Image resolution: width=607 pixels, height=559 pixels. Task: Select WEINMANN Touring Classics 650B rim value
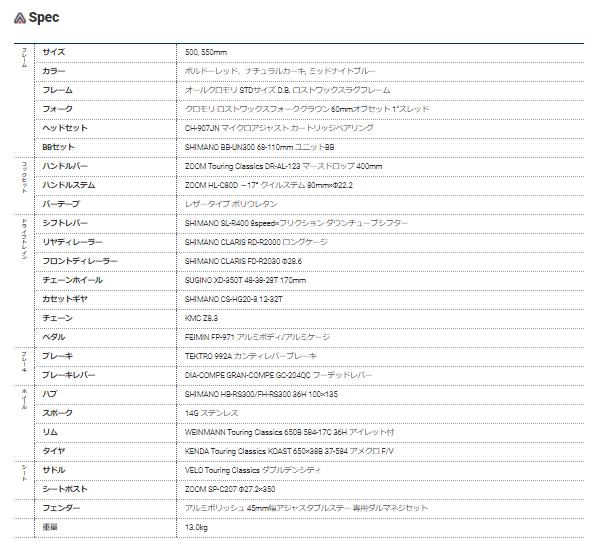290,432
